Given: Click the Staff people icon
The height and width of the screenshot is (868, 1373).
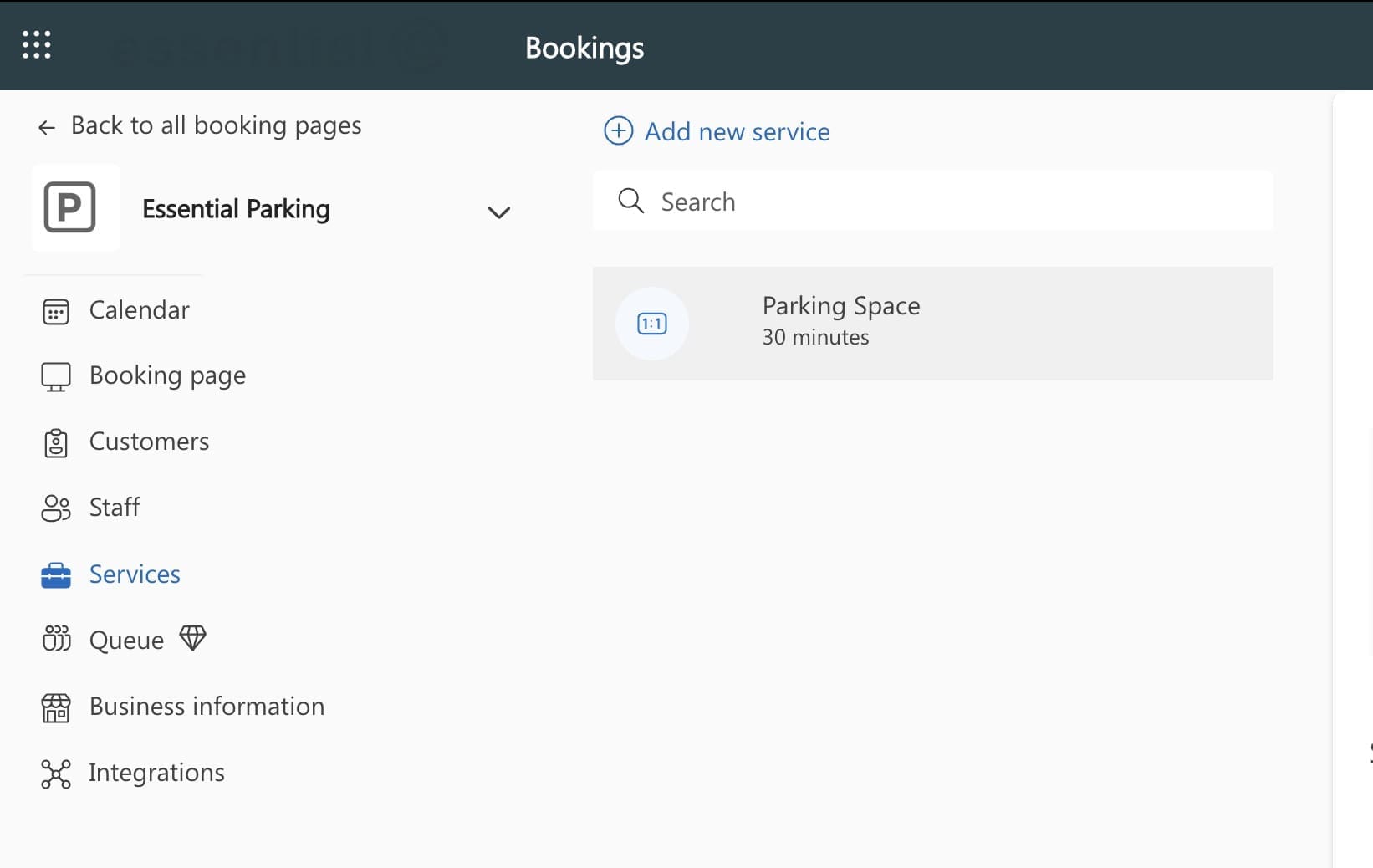Looking at the screenshot, I should pos(56,508).
